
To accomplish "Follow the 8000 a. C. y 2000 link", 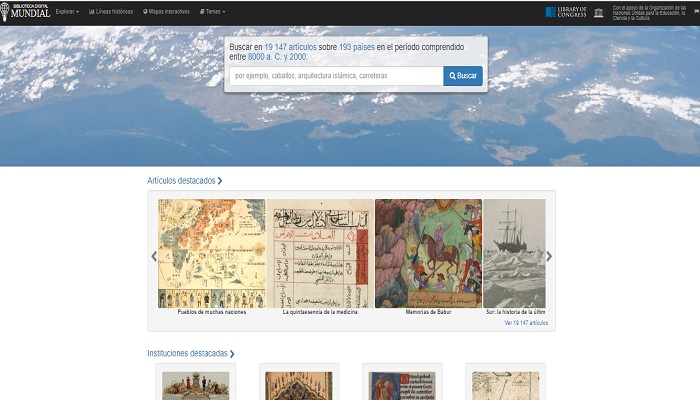I will [277, 57].
